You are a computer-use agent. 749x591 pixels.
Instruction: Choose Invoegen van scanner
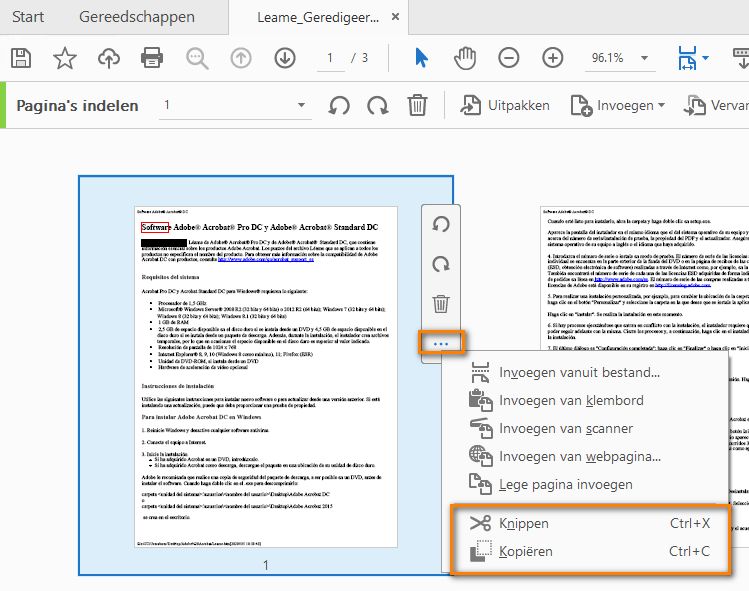pos(585,429)
